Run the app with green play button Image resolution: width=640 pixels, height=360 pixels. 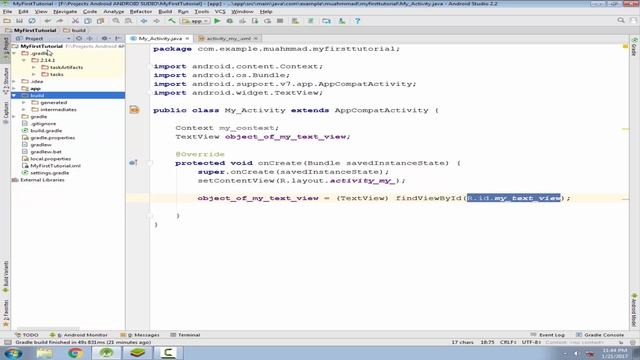click(217, 21)
